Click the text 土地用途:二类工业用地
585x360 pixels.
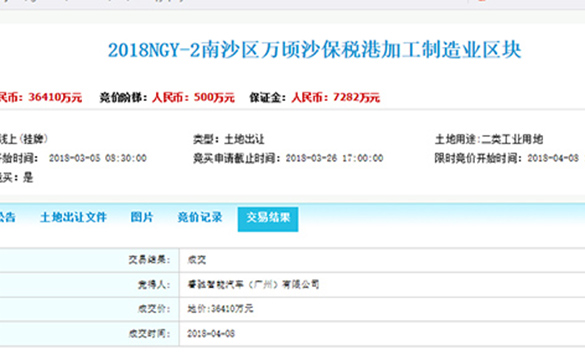point(489,139)
